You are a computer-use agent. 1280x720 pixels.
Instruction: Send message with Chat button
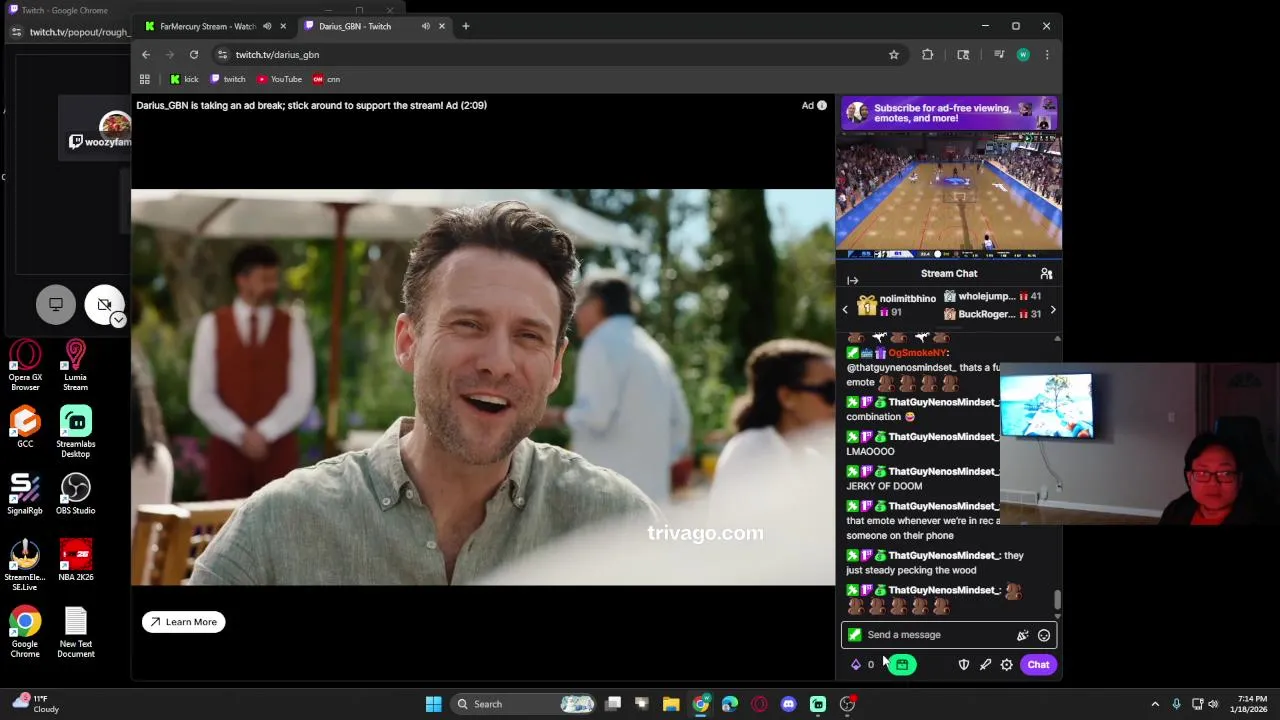(1038, 665)
